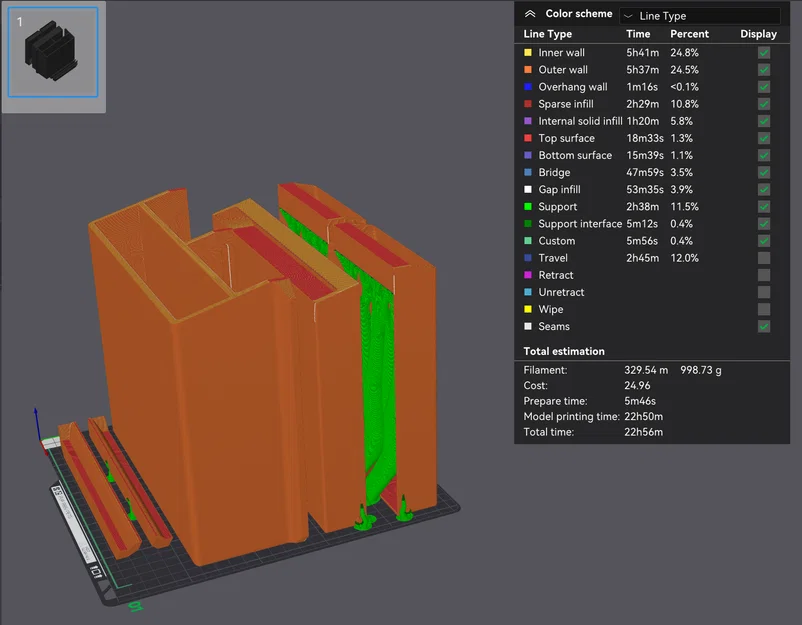Image resolution: width=802 pixels, height=625 pixels.
Task: Click the blue Overhang wall color swatch
Action: [x=528, y=87]
